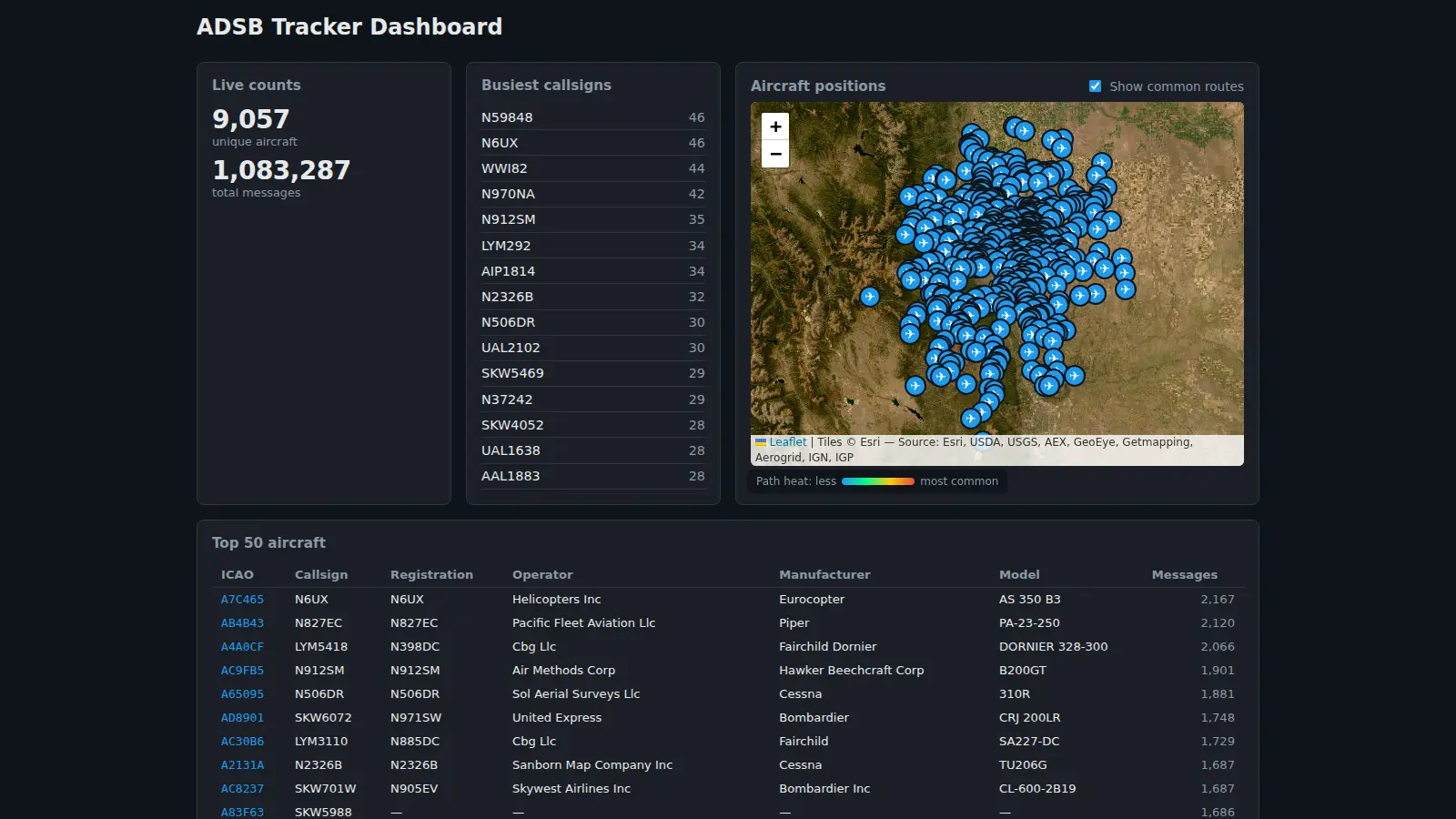Screen dimensions: 1456x819
Task: Click callsign SKW701W in table
Action: point(325,789)
